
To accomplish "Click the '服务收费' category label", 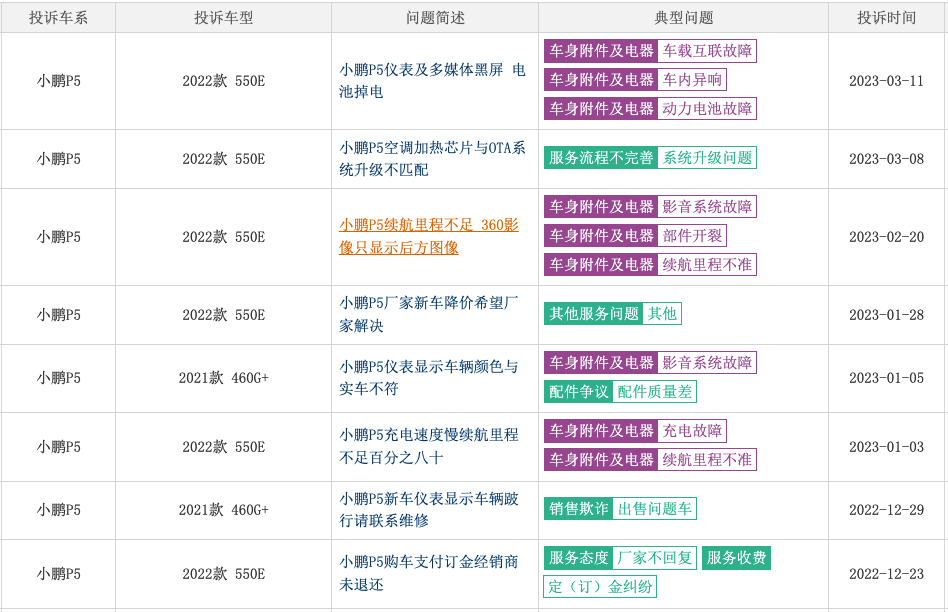I will (736, 558).
